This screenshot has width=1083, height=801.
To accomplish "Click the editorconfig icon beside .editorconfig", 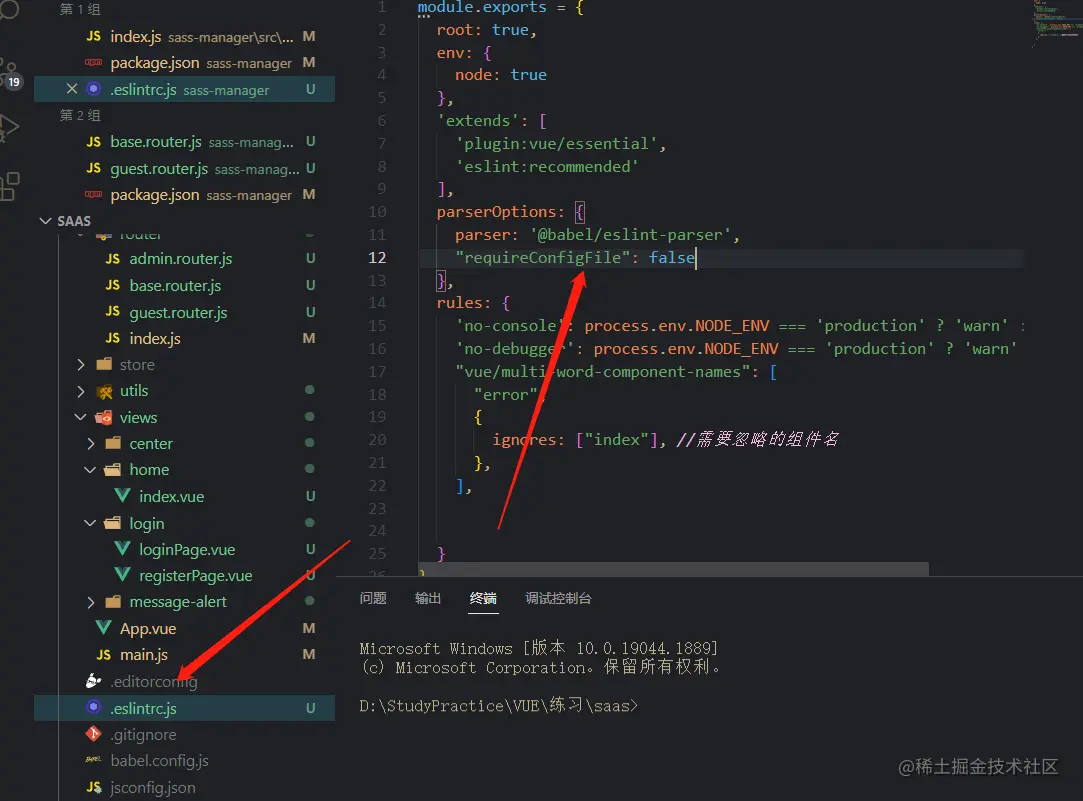I will 93,682.
